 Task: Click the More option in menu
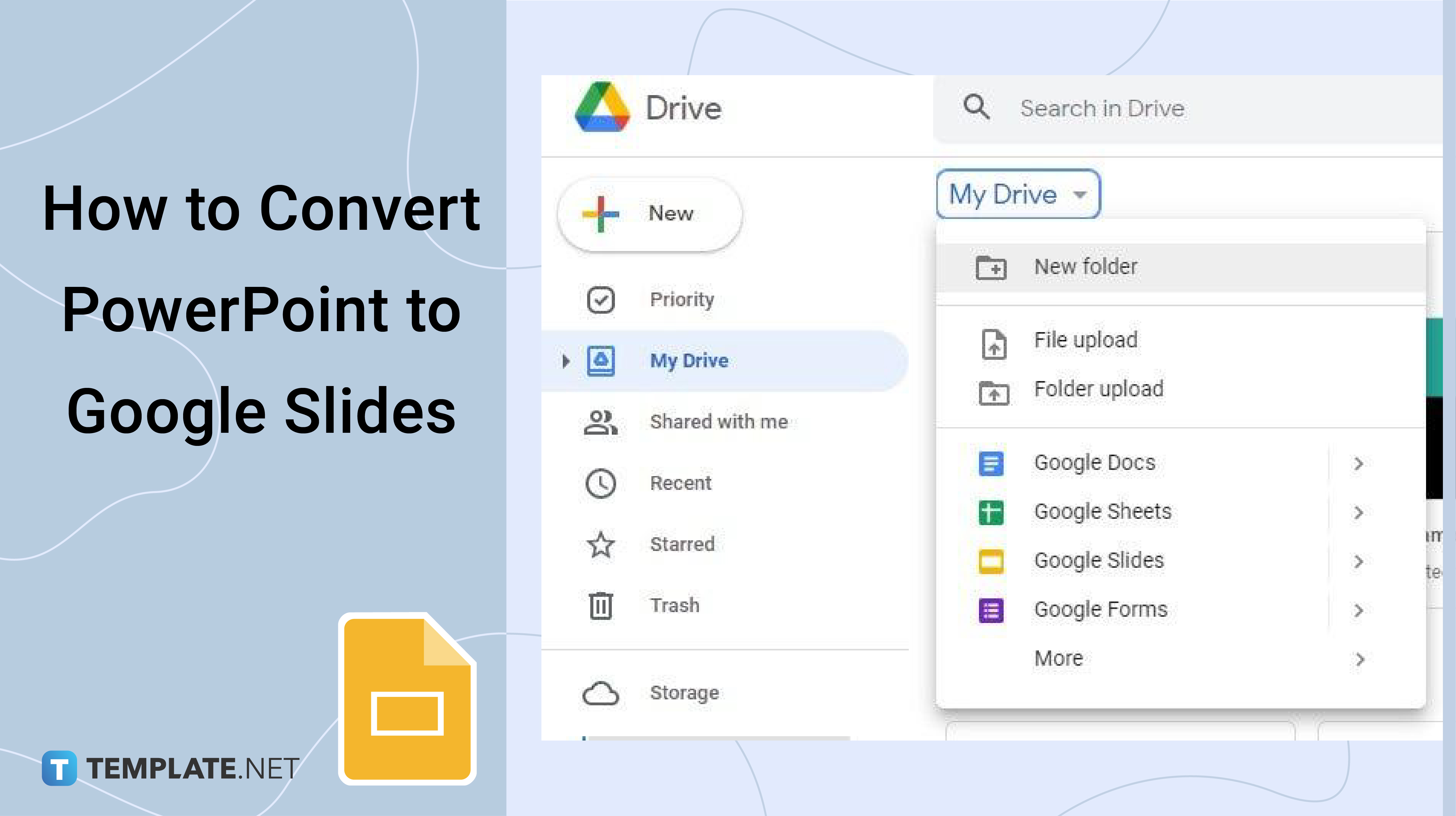[x=1057, y=657]
